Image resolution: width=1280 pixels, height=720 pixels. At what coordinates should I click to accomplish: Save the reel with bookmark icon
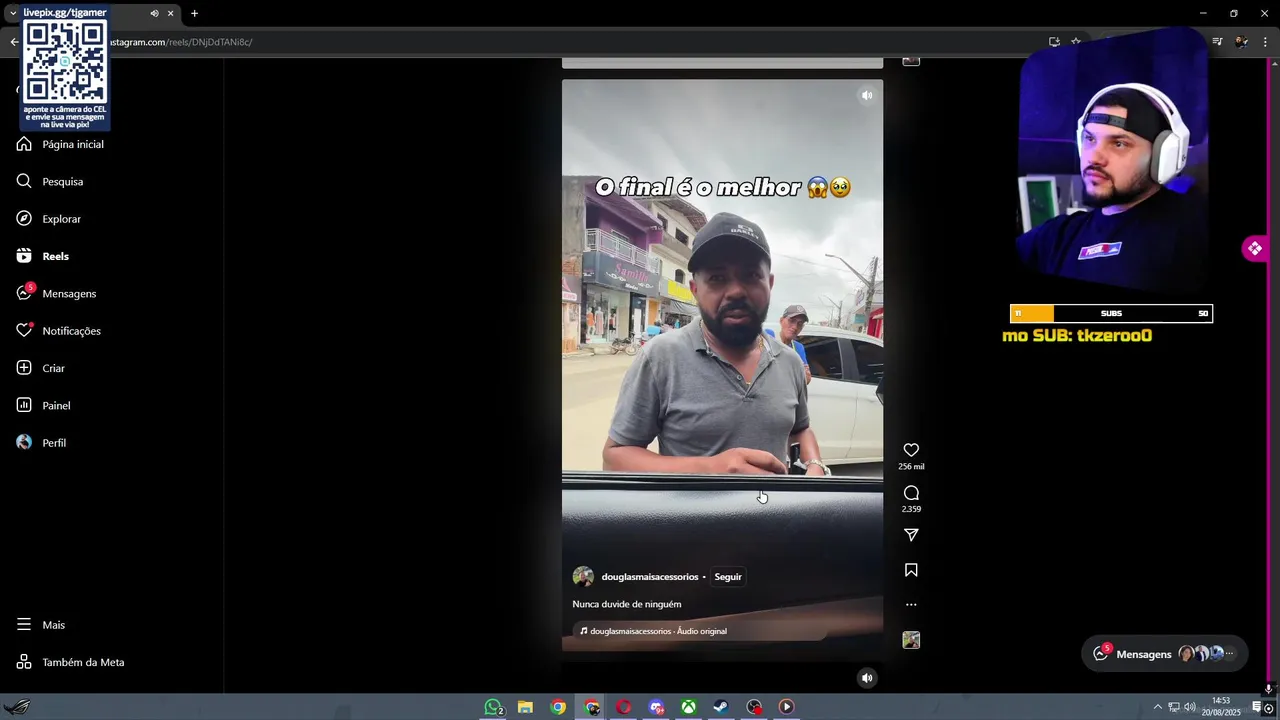(x=911, y=570)
